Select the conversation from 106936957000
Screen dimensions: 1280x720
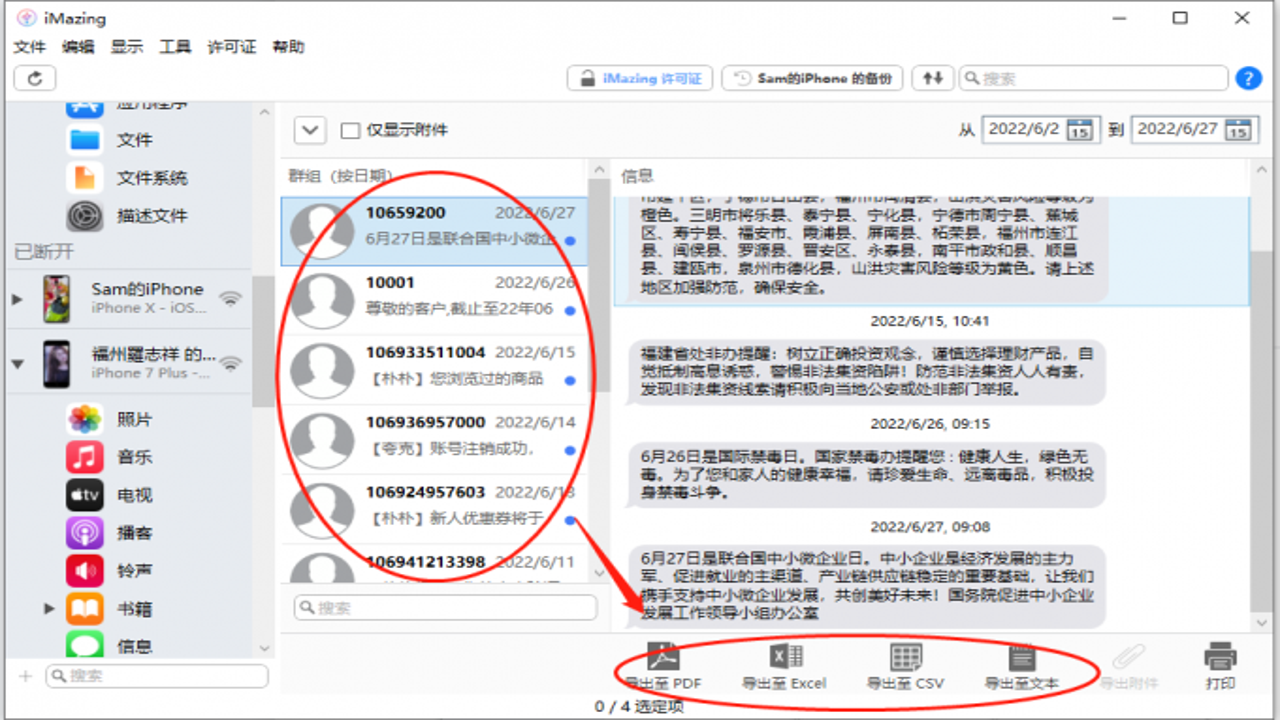pos(434,440)
